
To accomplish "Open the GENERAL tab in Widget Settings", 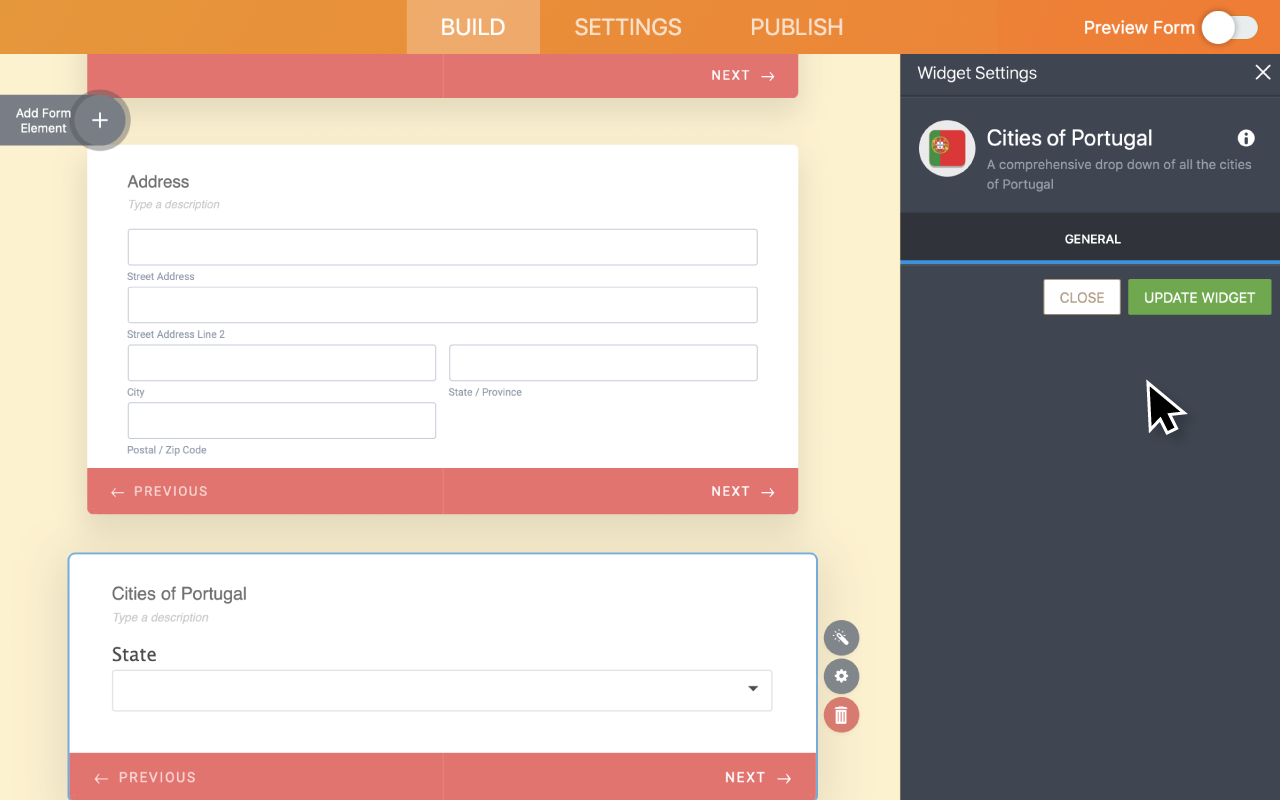I will (x=1092, y=239).
